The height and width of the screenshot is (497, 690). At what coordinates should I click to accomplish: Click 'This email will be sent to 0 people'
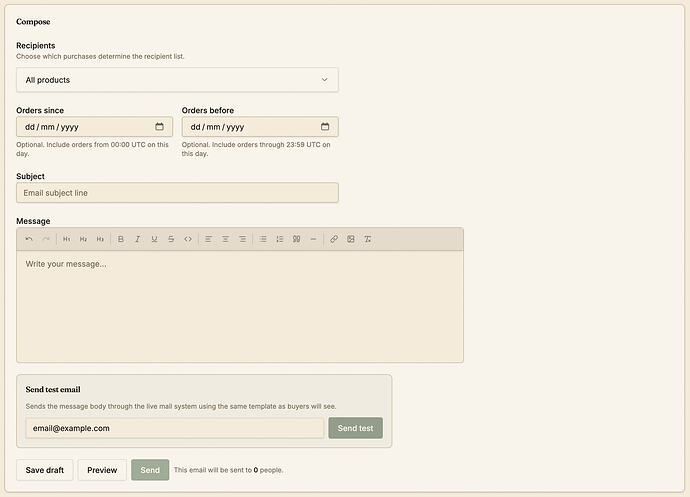[228, 470]
